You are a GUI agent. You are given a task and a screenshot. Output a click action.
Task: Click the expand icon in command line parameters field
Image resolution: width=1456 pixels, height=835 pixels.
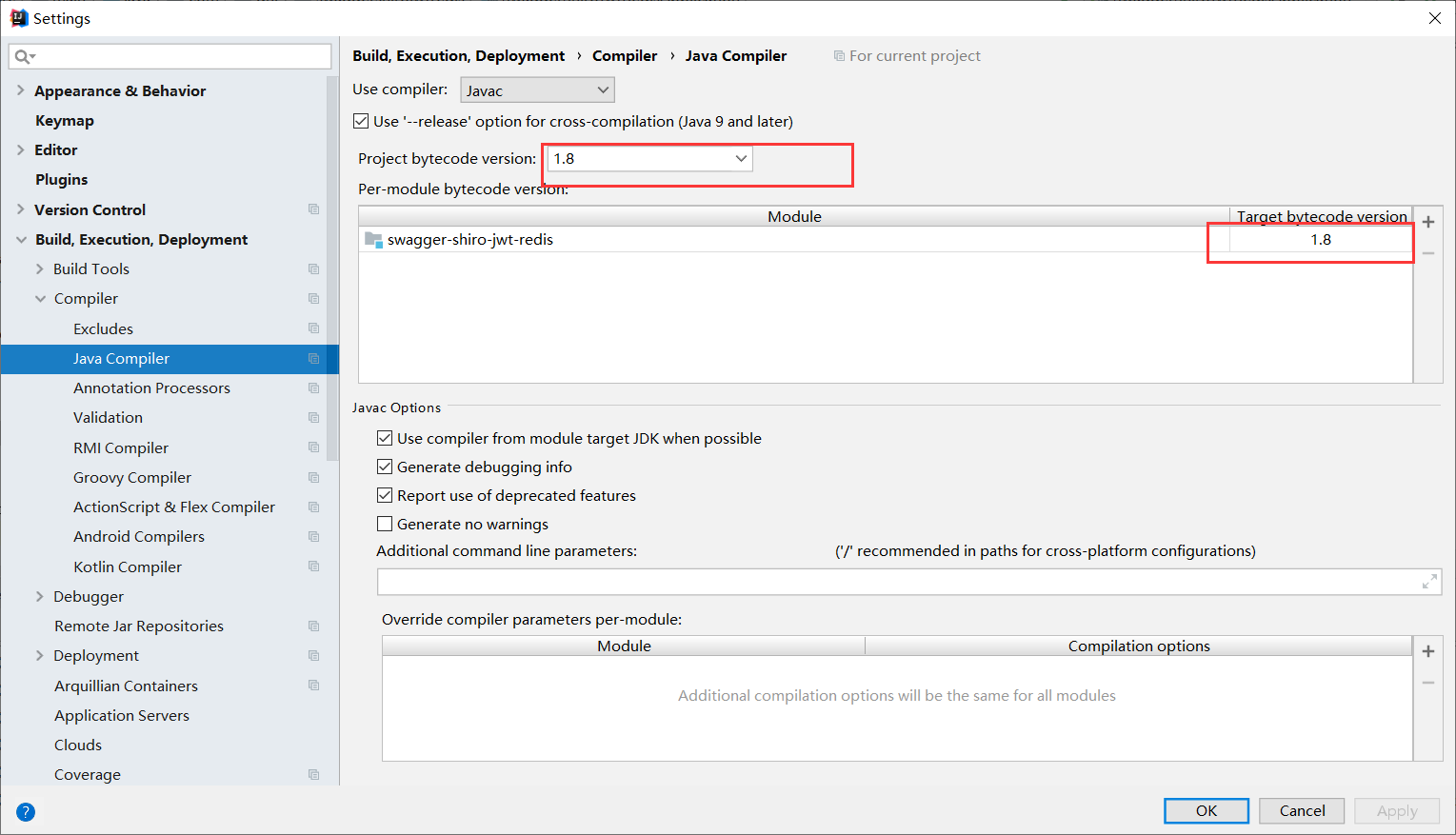click(1429, 581)
